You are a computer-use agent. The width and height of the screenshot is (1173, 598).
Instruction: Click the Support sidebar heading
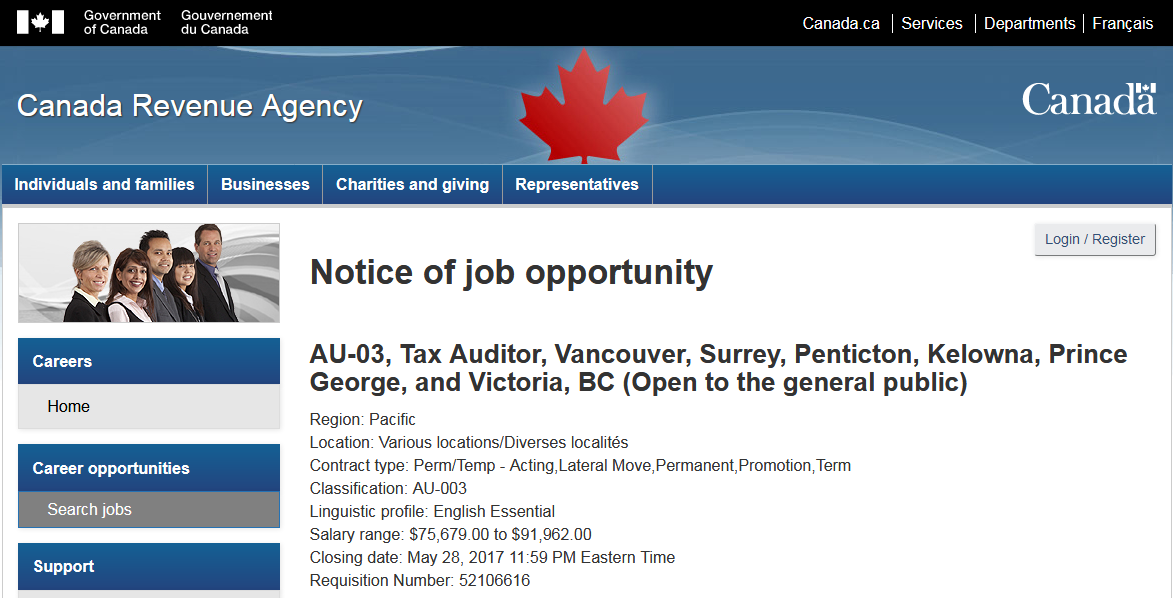tap(64, 566)
